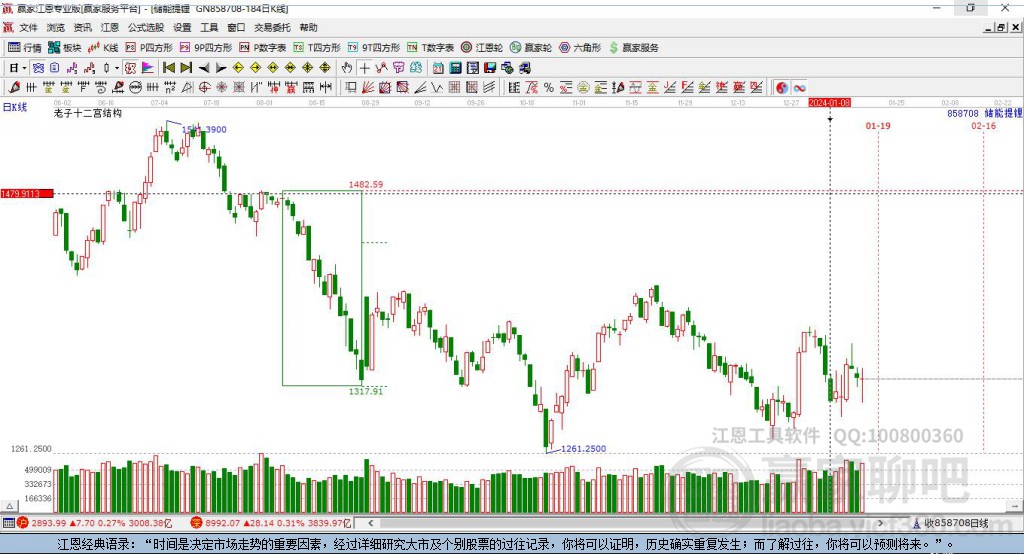Viewport: 1024px width, 554px height.
Task: Open the T四方形 tool
Action: pyautogui.click(x=317, y=48)
